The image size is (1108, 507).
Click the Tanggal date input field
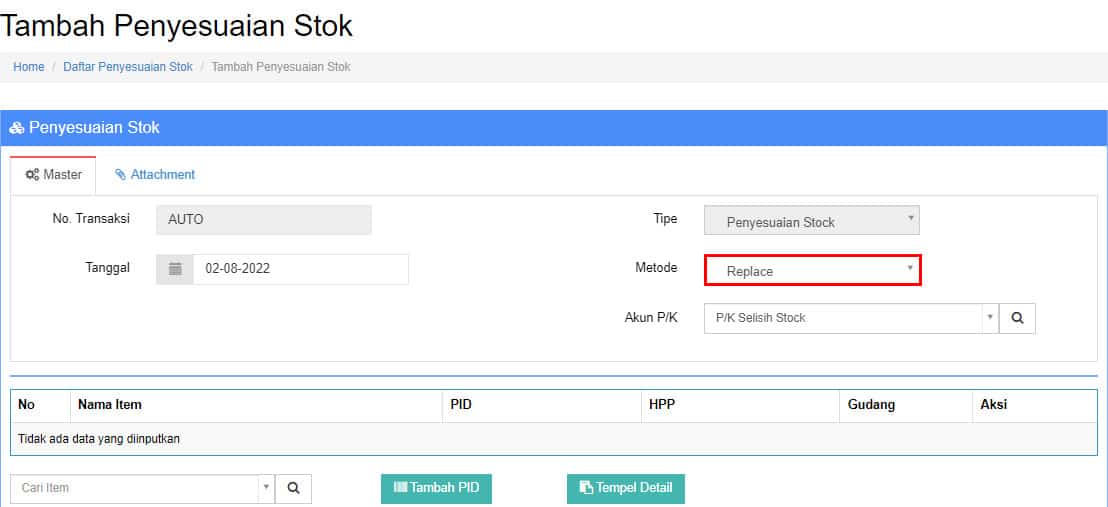(x=300, y=269)
